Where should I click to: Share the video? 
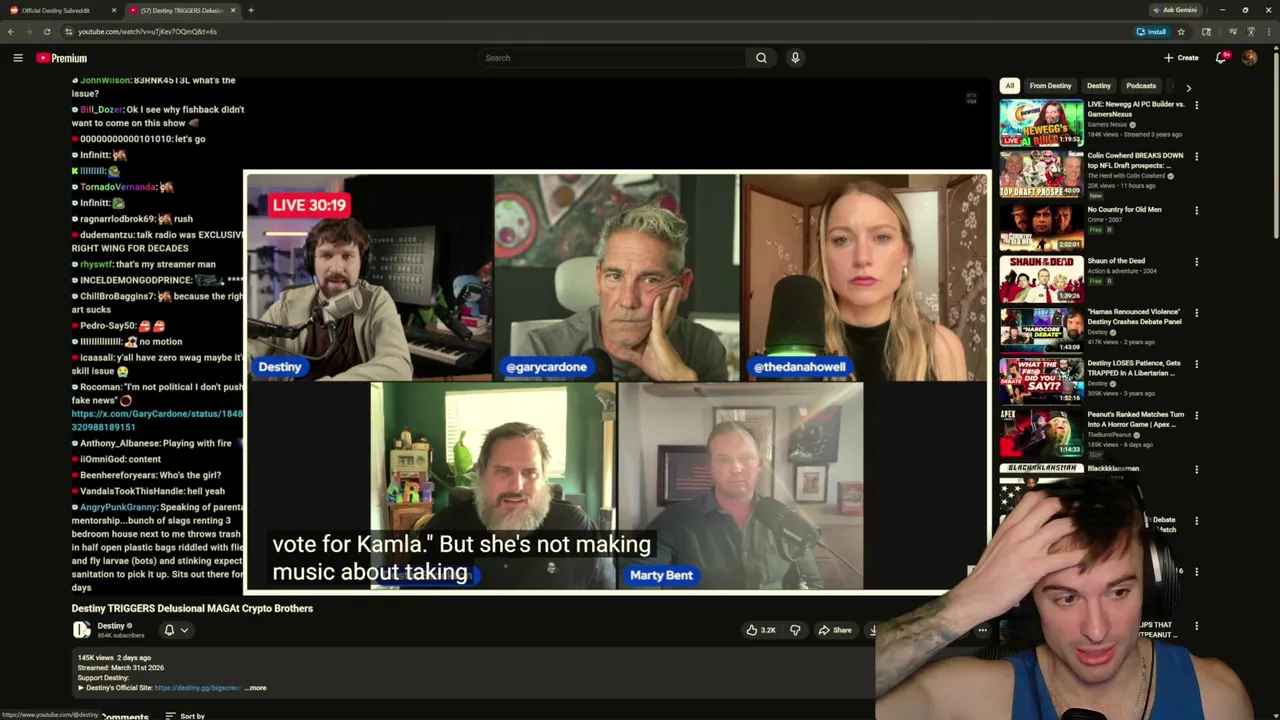pyautogui.click(x=835, y=630)
